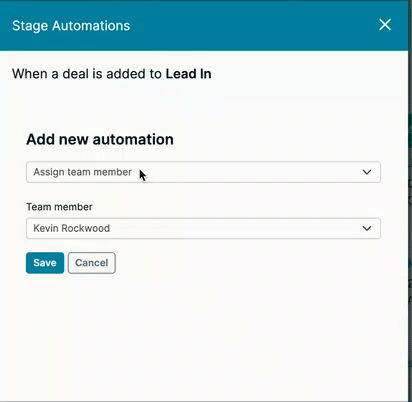Open the Assign team member dropdown
Image resolution: width=412 pixels, height=402 pixels.
pyautogui.click(x=203, y=172)
